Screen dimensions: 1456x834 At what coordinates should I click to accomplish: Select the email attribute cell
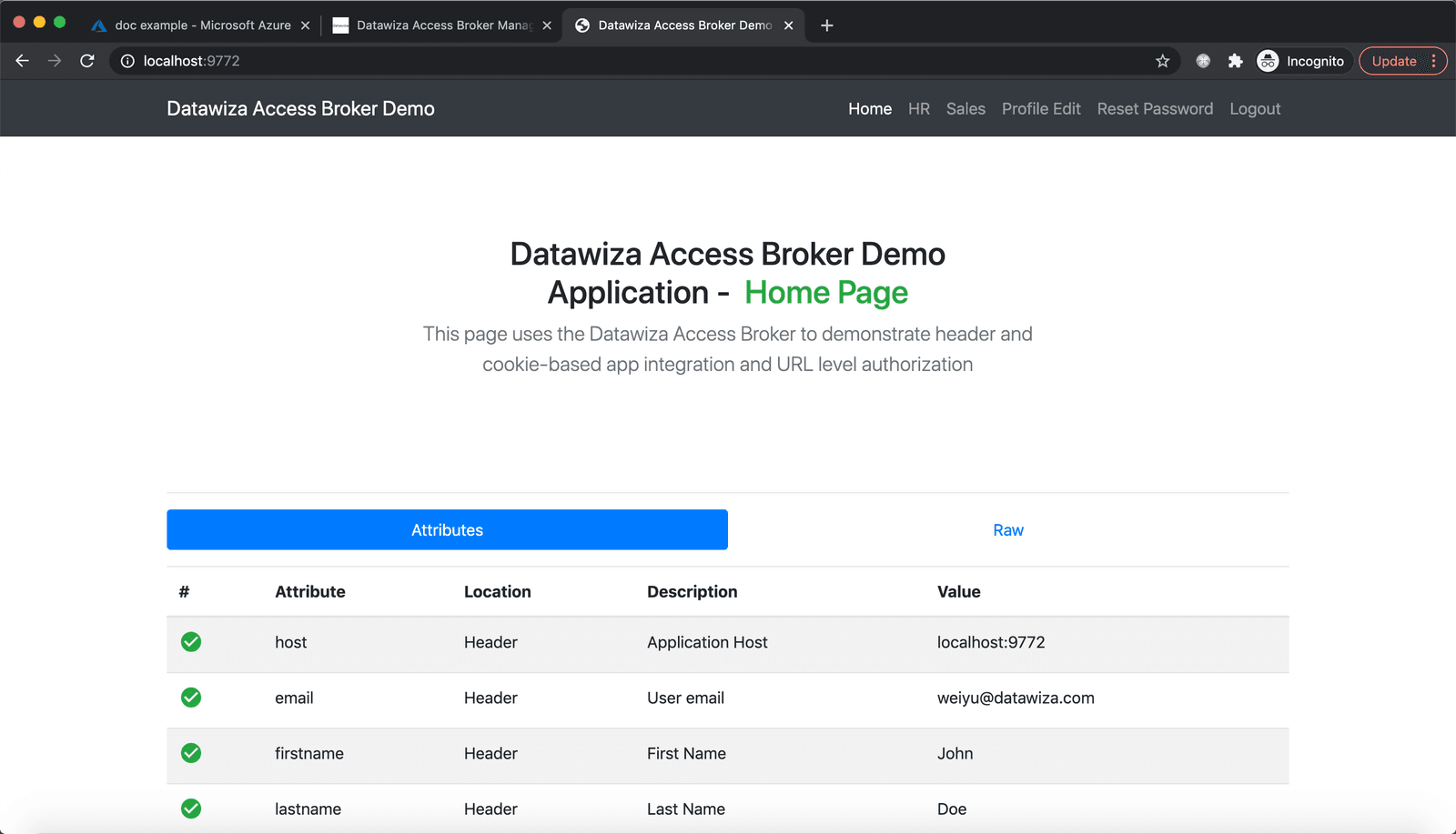[294, 698]
